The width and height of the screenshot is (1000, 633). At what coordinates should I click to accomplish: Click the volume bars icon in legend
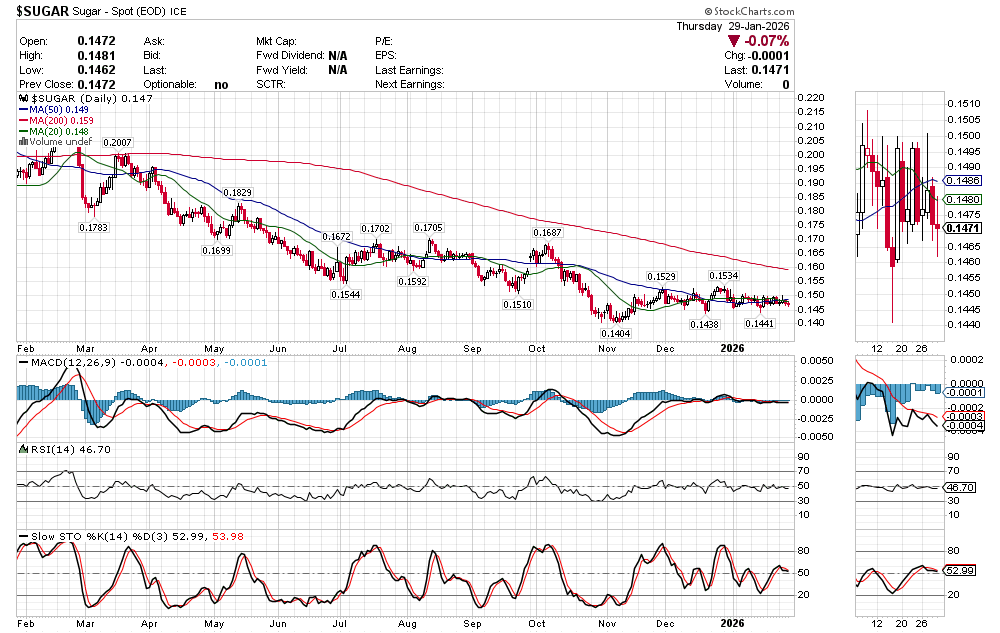[x=23, y=142]
